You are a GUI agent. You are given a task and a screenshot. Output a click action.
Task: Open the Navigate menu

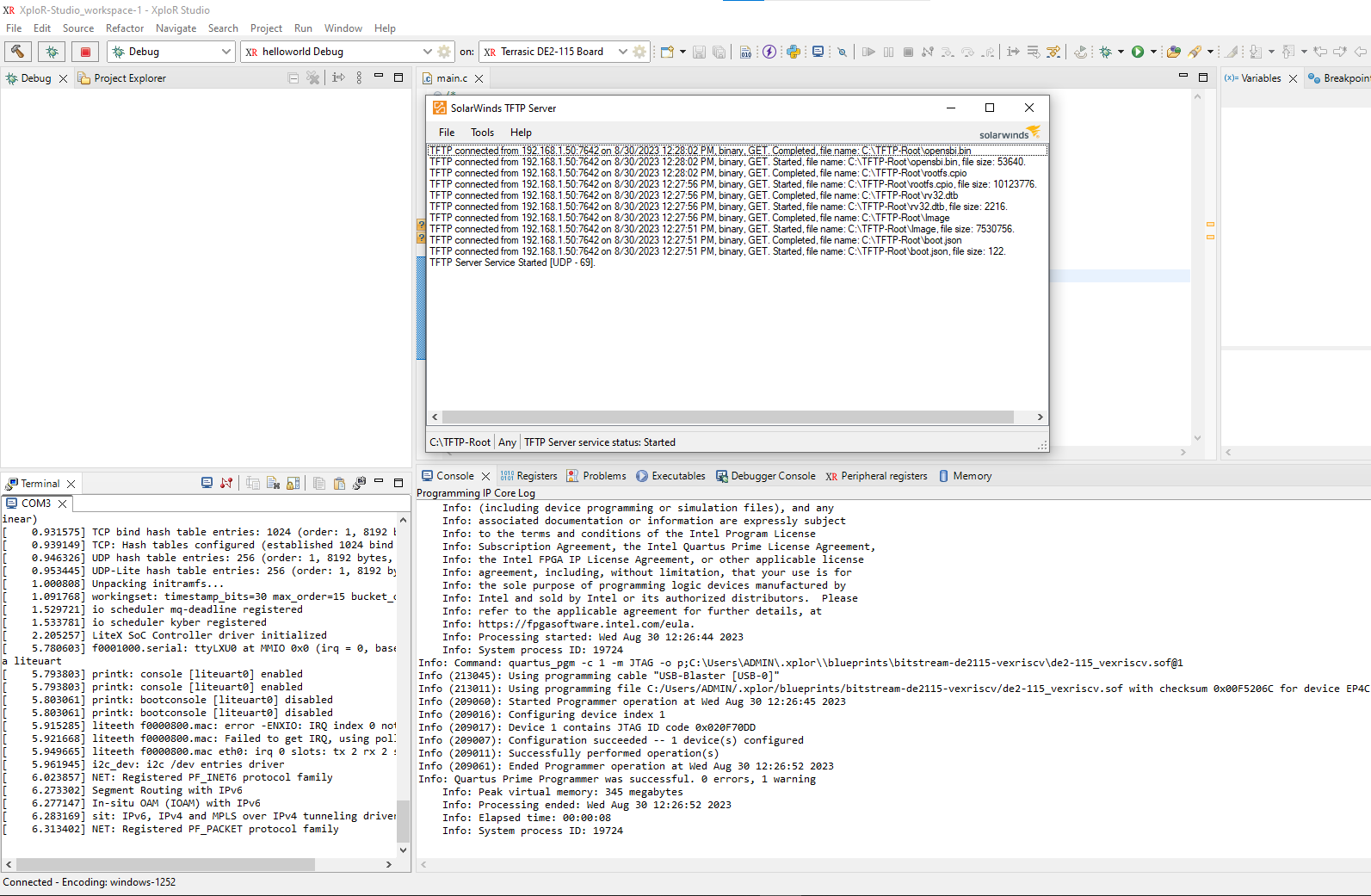pos(176,28)
